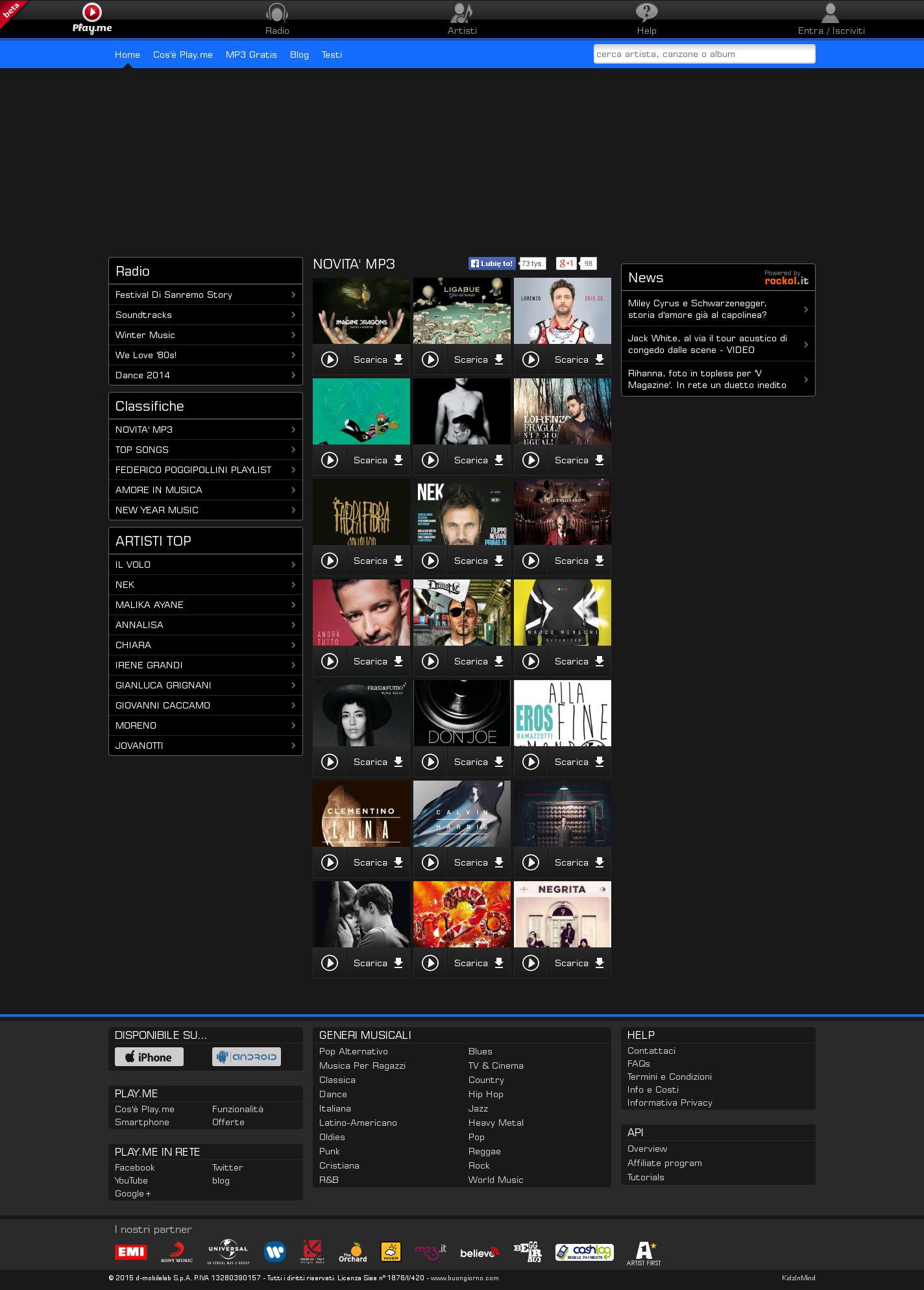Open the KidzInMind footer link

pyautogui.click(x=798, y=1278)
